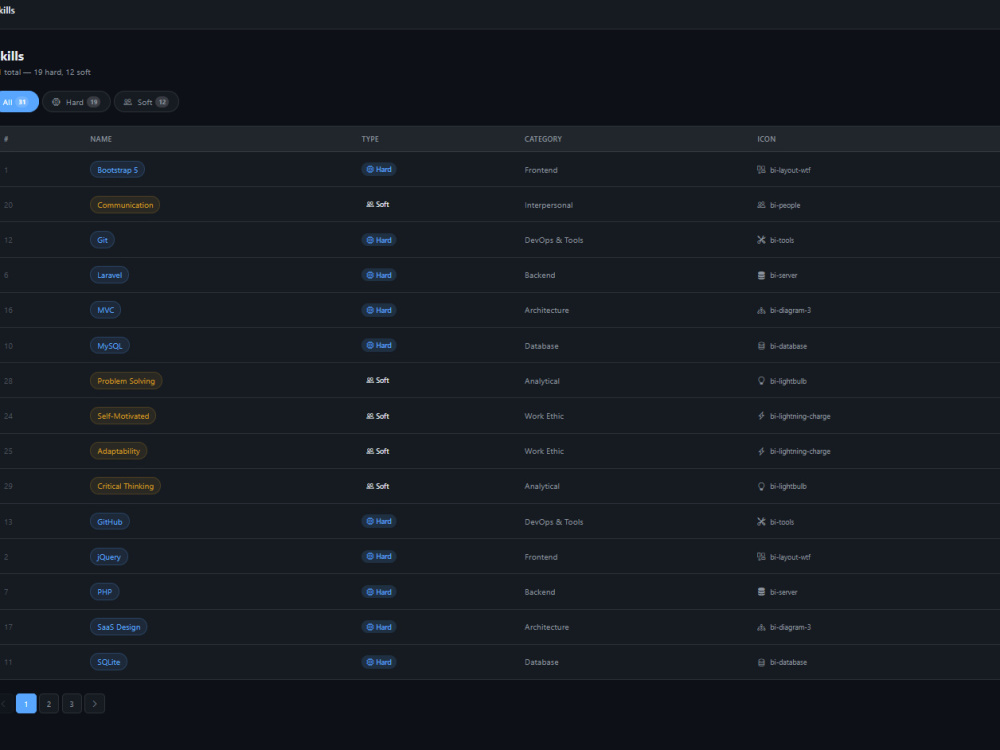Click DevOps & Tools category in Git row
This screenshot has width=1000, height=750.
pos(554,240)
